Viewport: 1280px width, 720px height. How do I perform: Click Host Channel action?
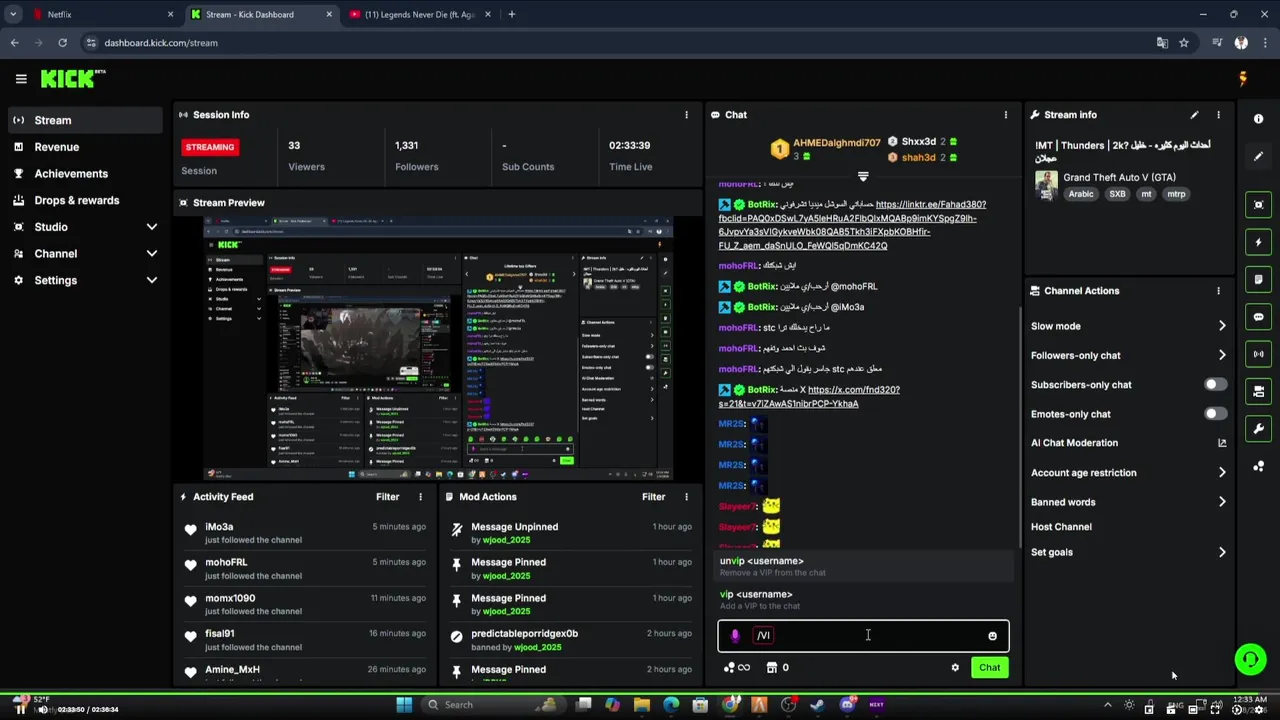coord(1061,527)
